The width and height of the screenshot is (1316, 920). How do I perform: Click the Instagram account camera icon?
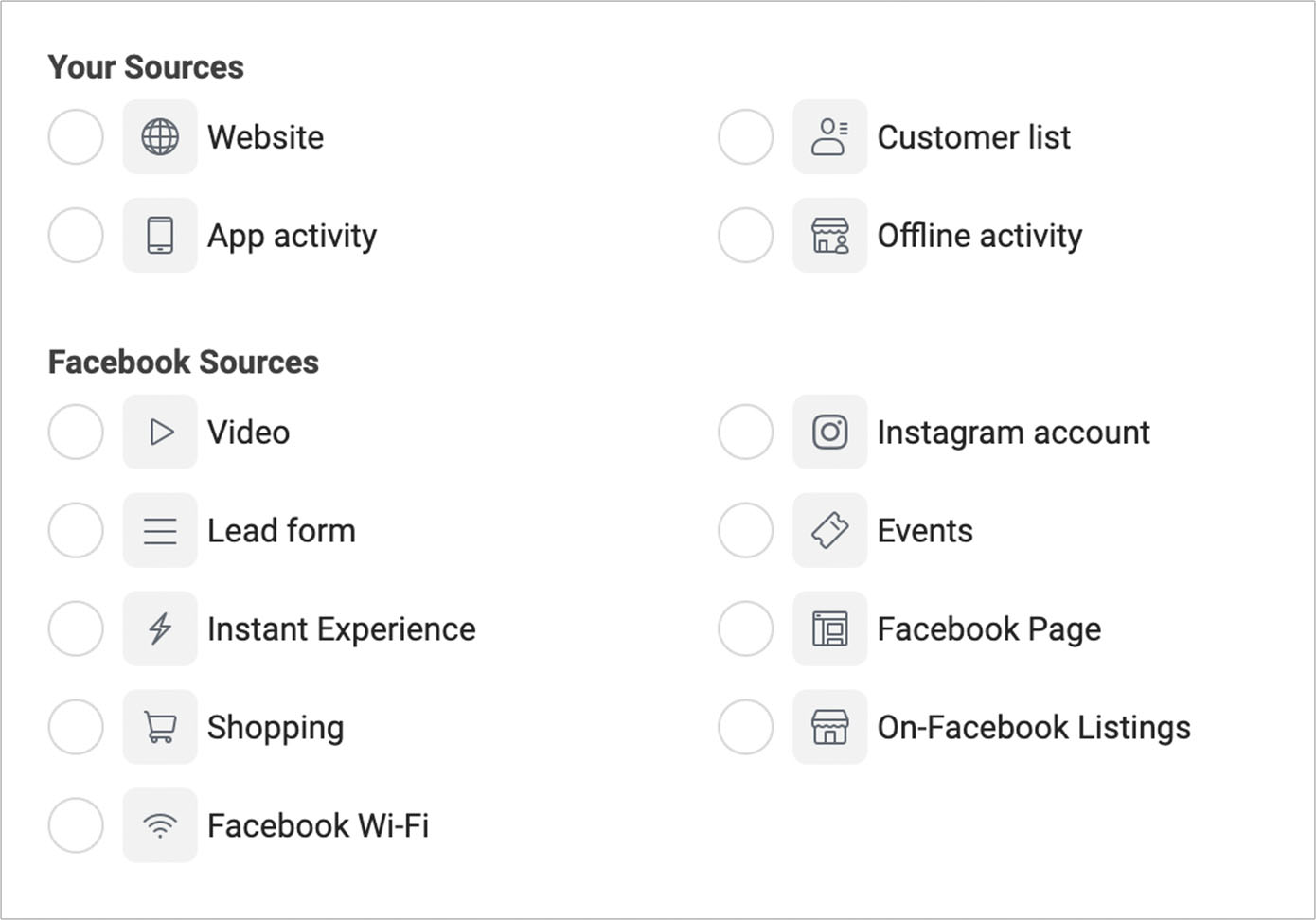(829, 432)
